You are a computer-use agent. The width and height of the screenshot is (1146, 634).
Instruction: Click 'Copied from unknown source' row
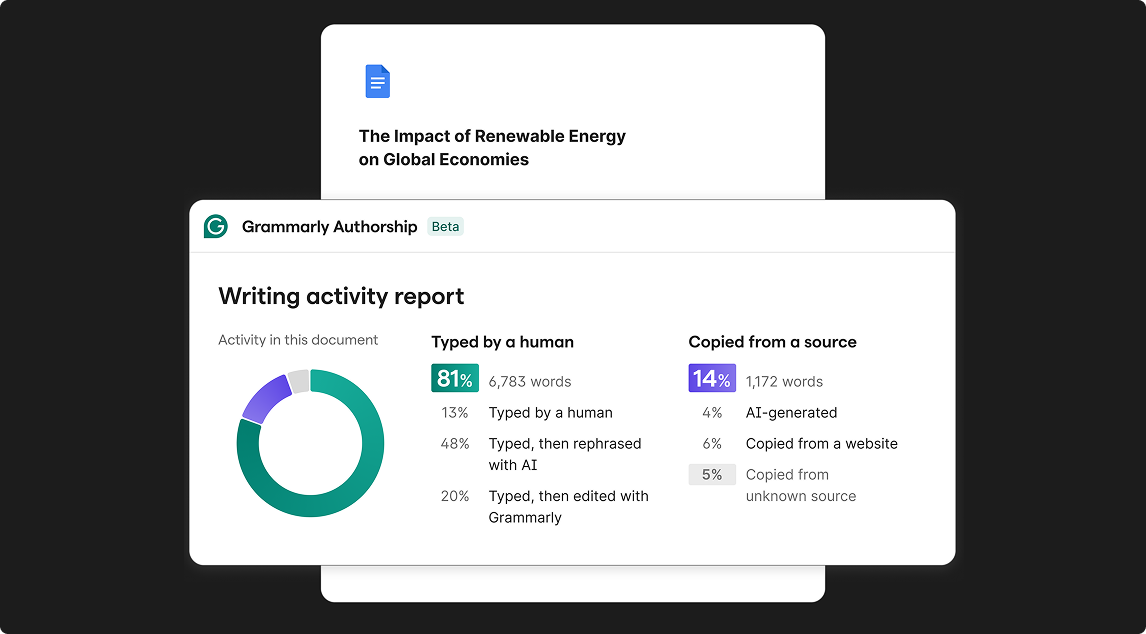[x=773, y=485]
